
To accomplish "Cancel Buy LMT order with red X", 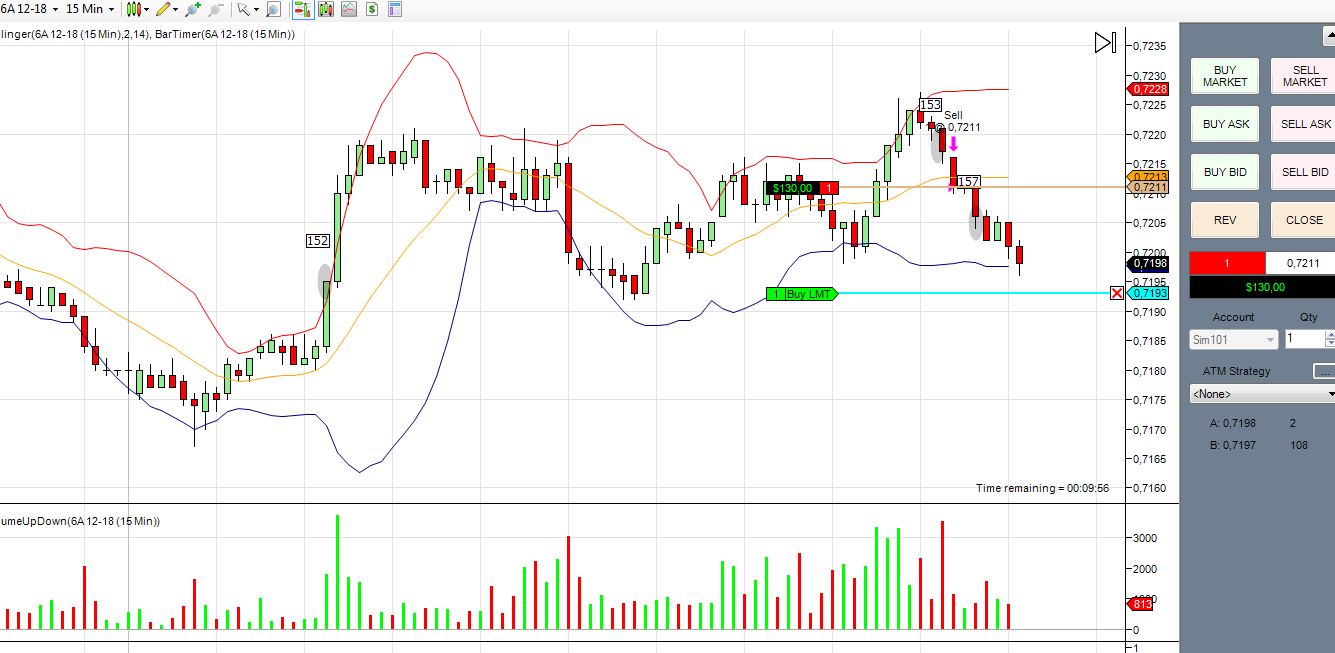I will point(1116,293).
